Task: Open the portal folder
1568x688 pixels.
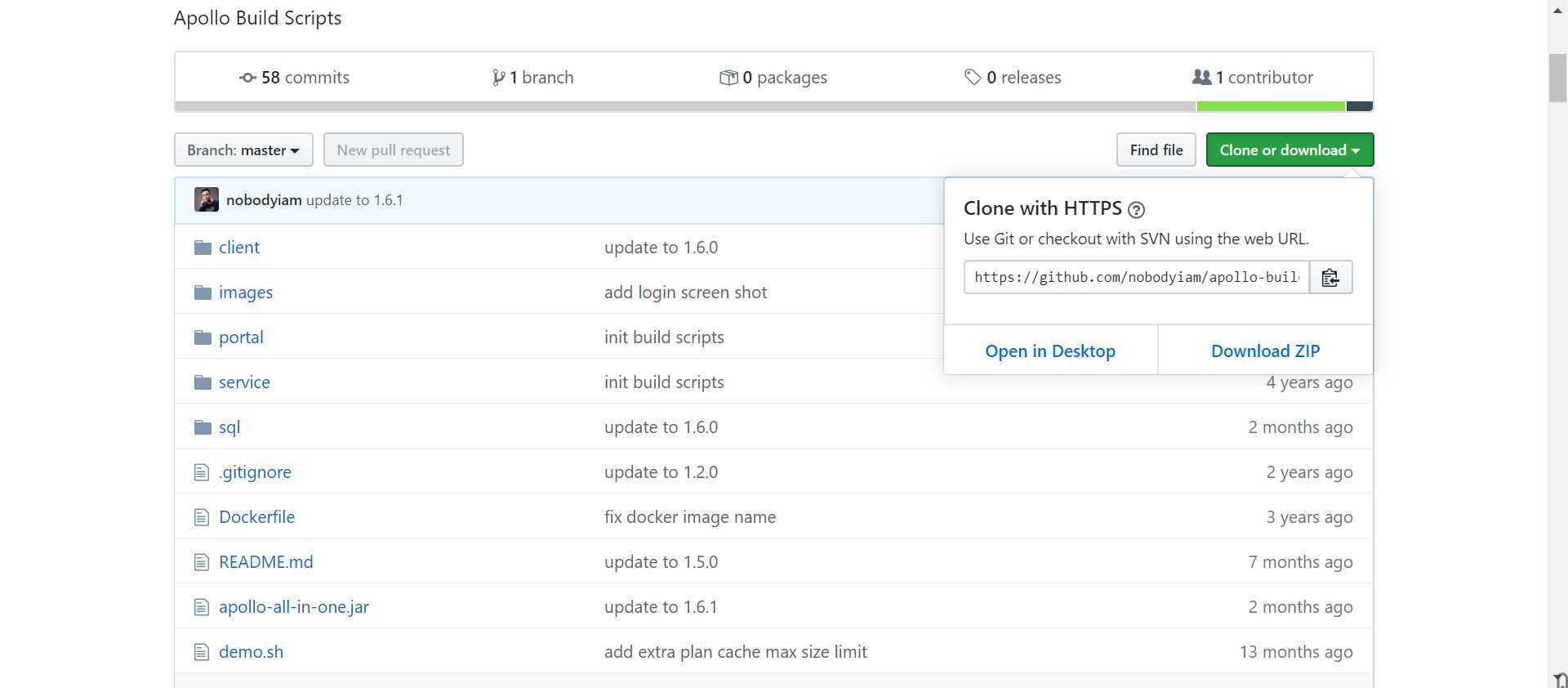Action: pos(241,337)
